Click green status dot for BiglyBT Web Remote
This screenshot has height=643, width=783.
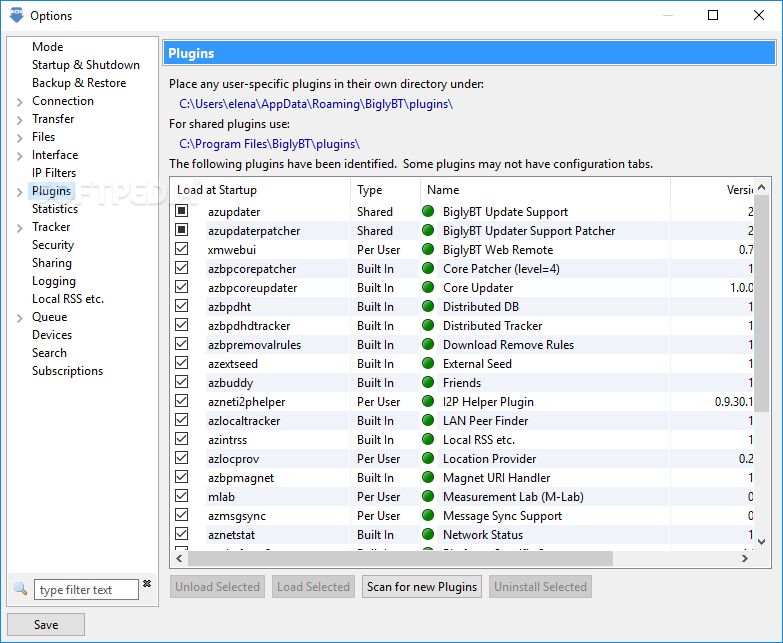point(428,249)
